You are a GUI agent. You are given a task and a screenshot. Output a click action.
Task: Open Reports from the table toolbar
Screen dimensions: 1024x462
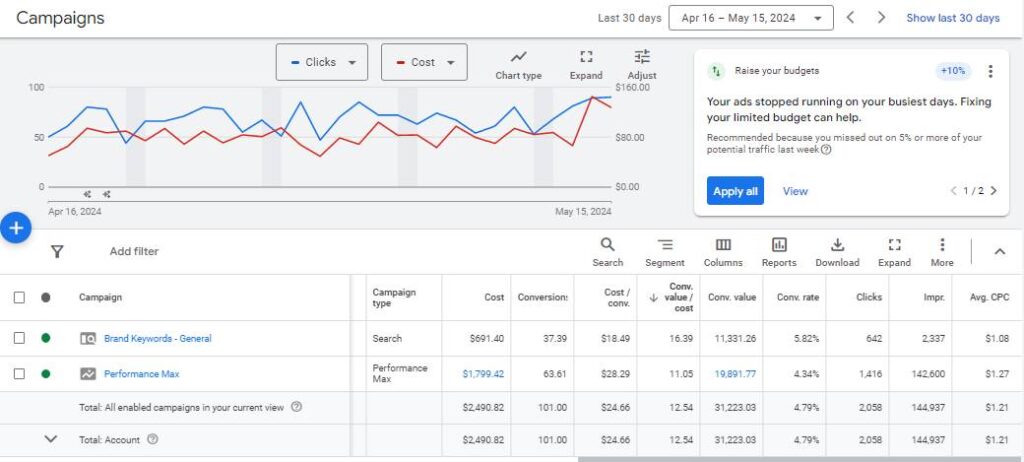click(779, 252)
